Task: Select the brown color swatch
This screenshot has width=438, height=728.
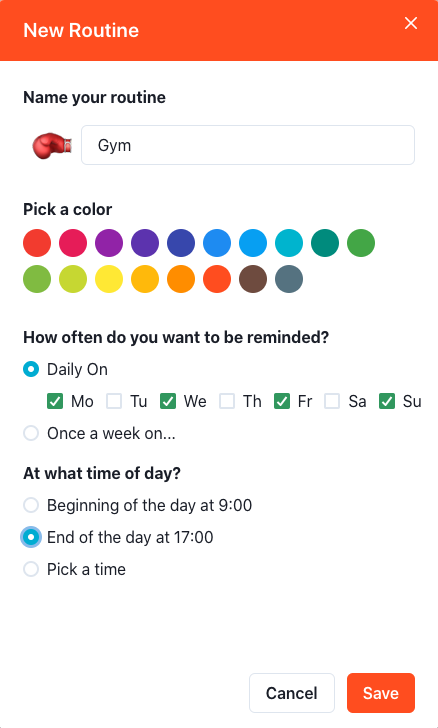Action: pos(253,279)
